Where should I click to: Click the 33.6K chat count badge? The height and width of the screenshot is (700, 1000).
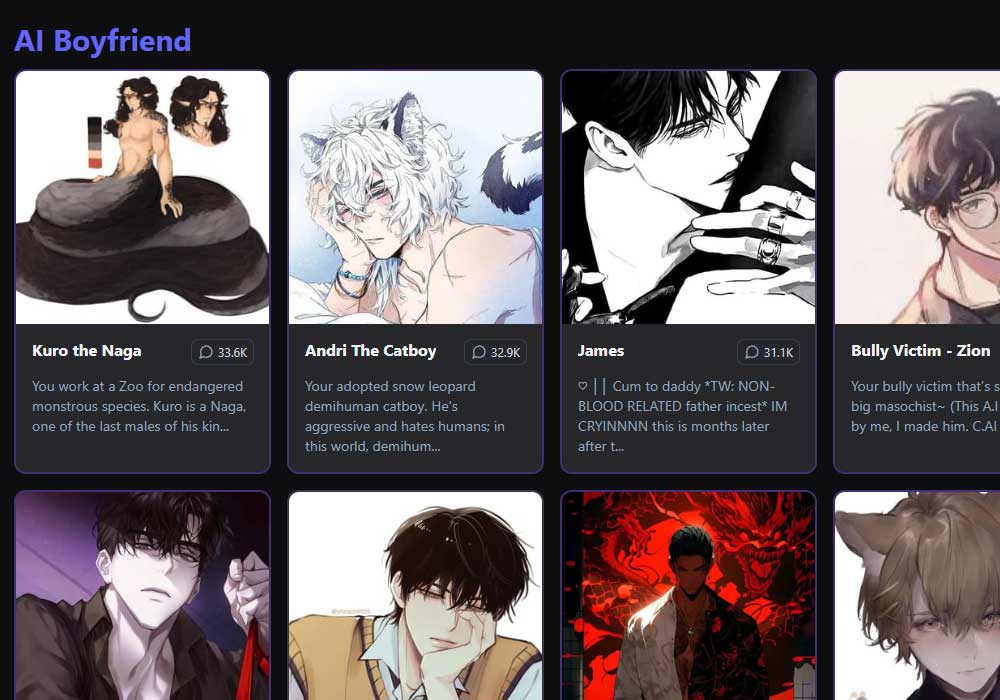(223, 353)
